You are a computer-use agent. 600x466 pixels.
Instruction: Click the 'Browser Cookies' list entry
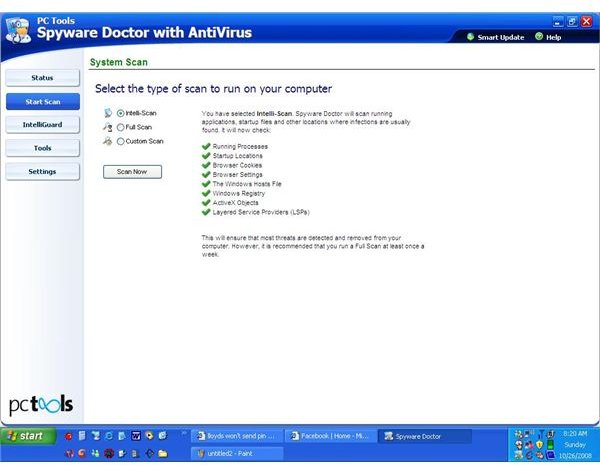(x=237, y=165)
